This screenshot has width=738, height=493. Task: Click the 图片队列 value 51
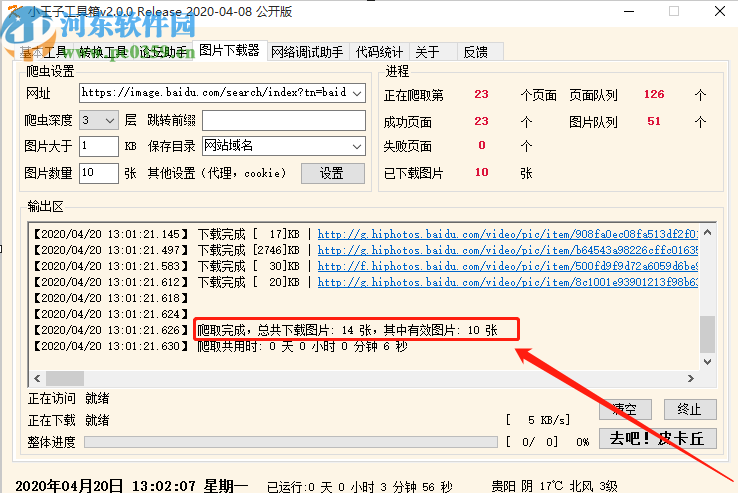pos(654,121)
